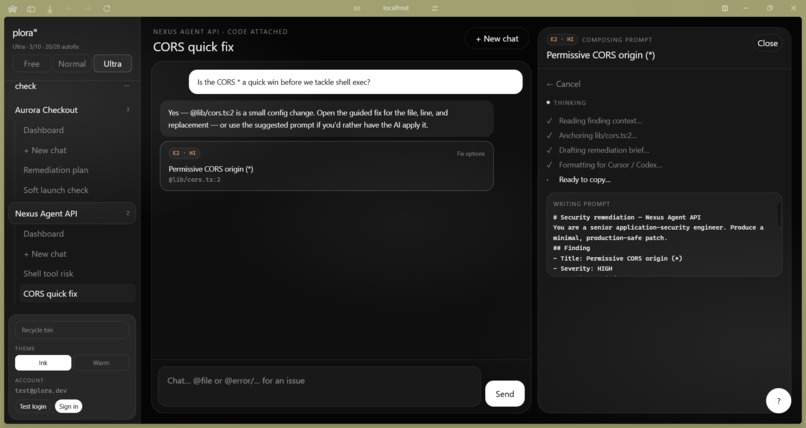This screenshot has width=806, height=428.
Task: Click the @lib/cors.ts:2 path on finding card
Action: [194, 180]
